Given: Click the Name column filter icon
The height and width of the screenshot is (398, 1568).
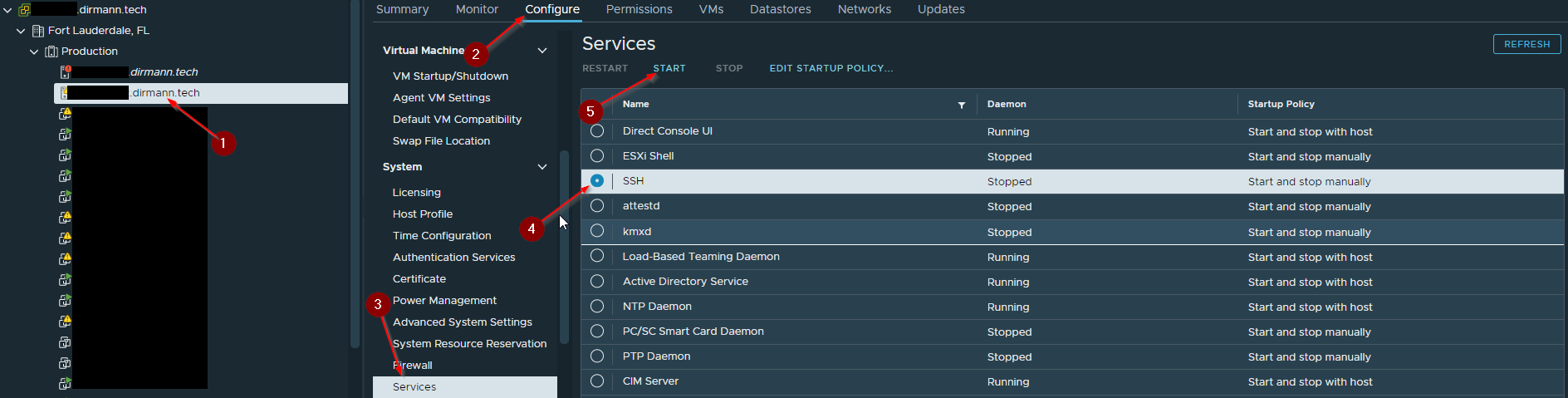Looking at the screenshot, I should click(962, 105).
